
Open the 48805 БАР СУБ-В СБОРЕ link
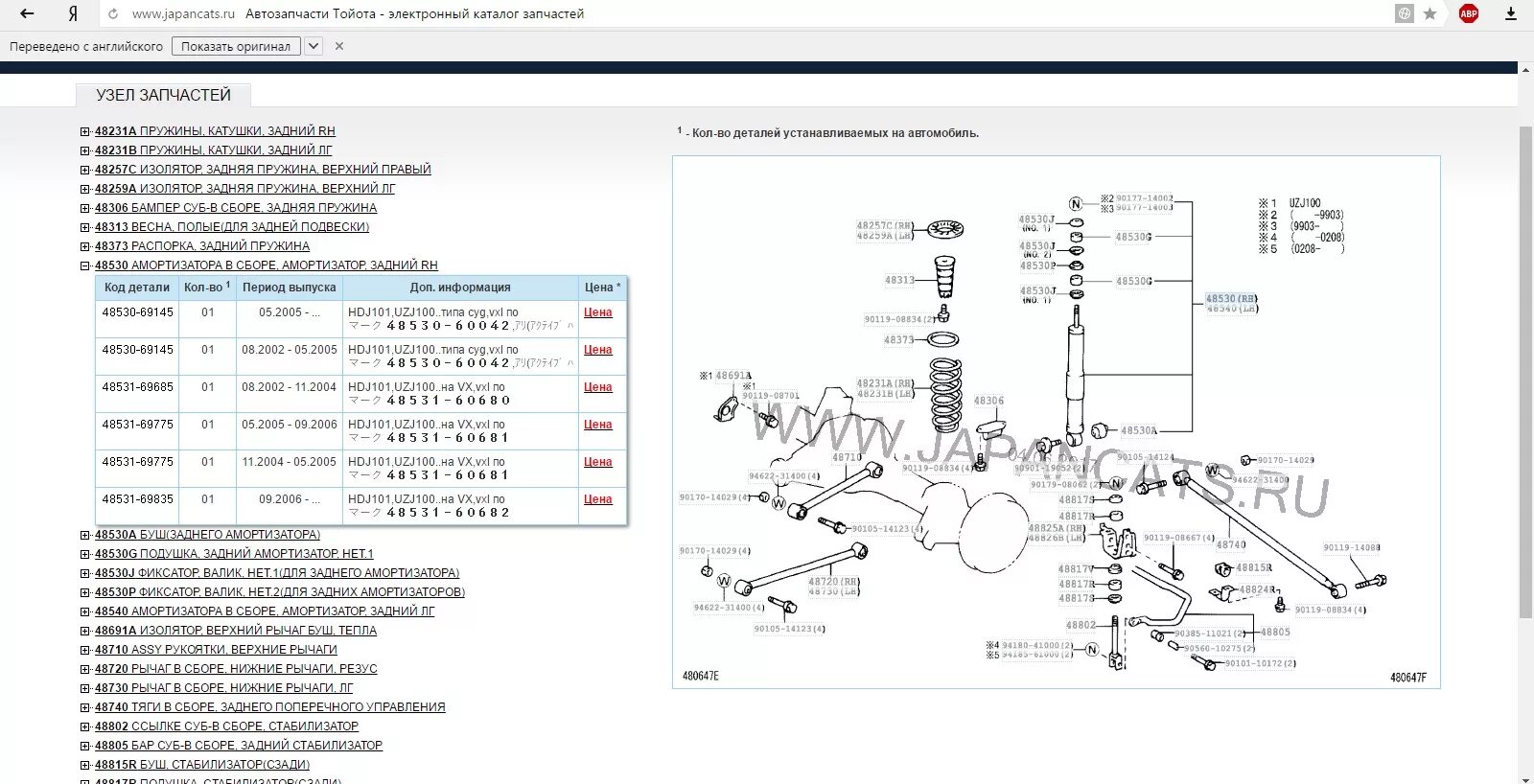239,746
